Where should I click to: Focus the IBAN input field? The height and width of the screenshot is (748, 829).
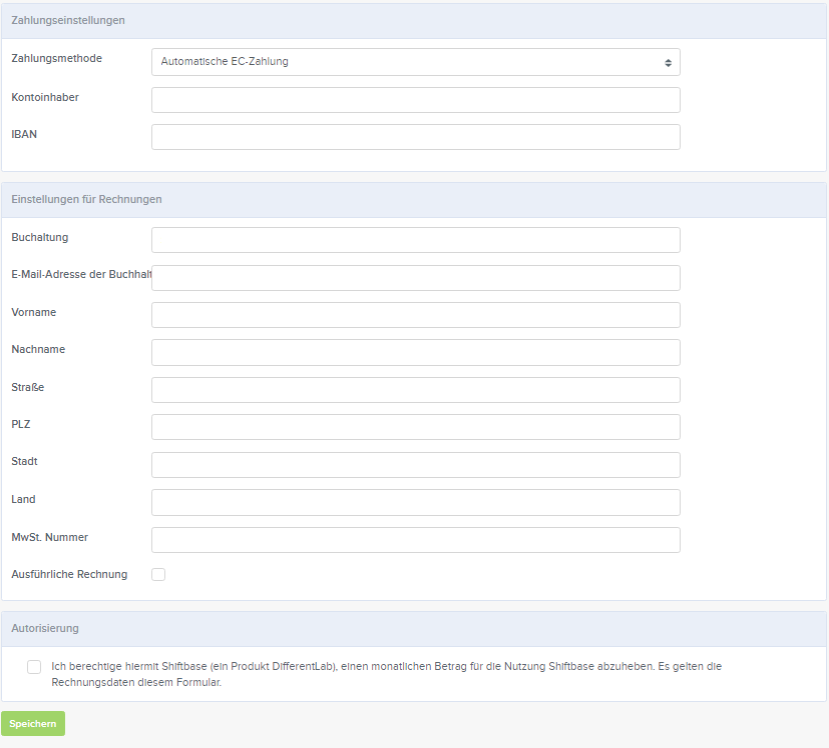pyautogui.click(x=416, y=137)
